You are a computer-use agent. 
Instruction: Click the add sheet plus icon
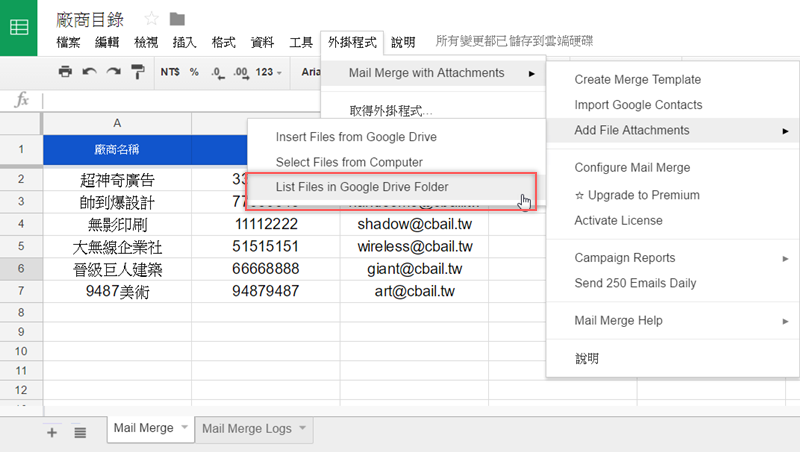(52, 433)
